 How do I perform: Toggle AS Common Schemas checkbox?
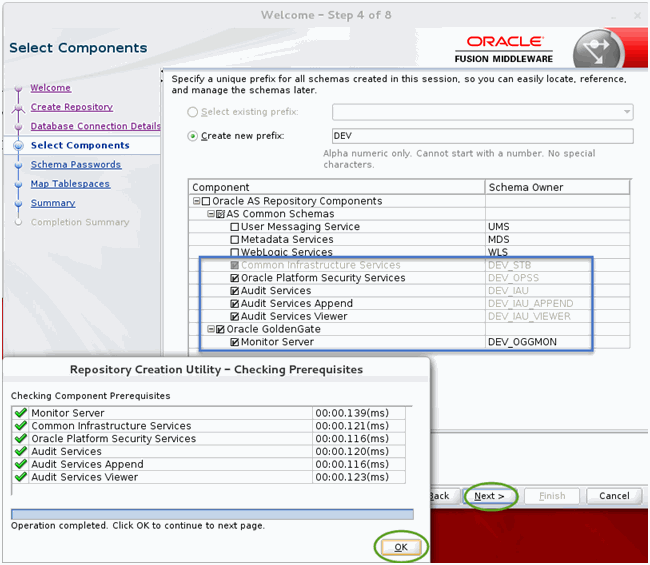tap(221, 214)
